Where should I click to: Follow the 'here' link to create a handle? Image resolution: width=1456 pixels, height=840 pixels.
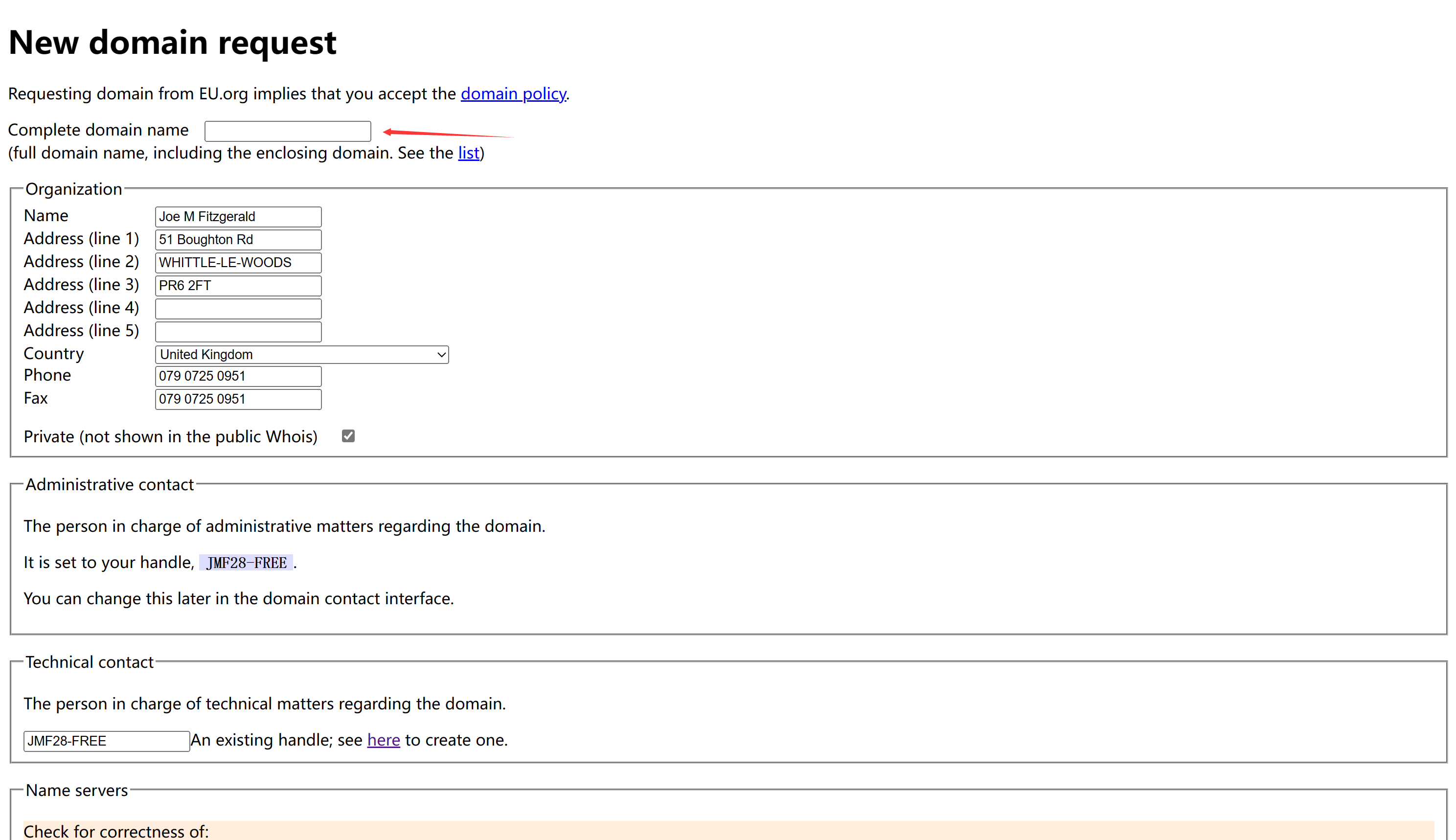(383, 740)
